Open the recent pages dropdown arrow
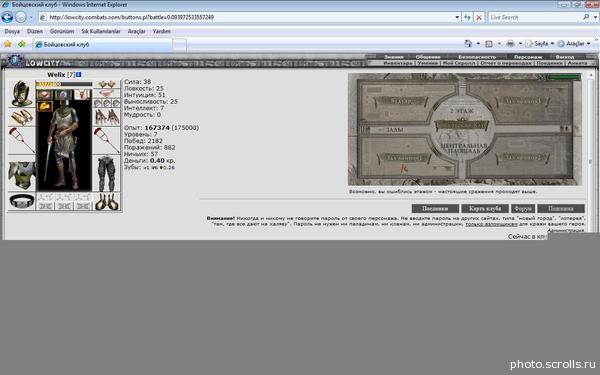This screenshot has height=375, width=600. 31,17
